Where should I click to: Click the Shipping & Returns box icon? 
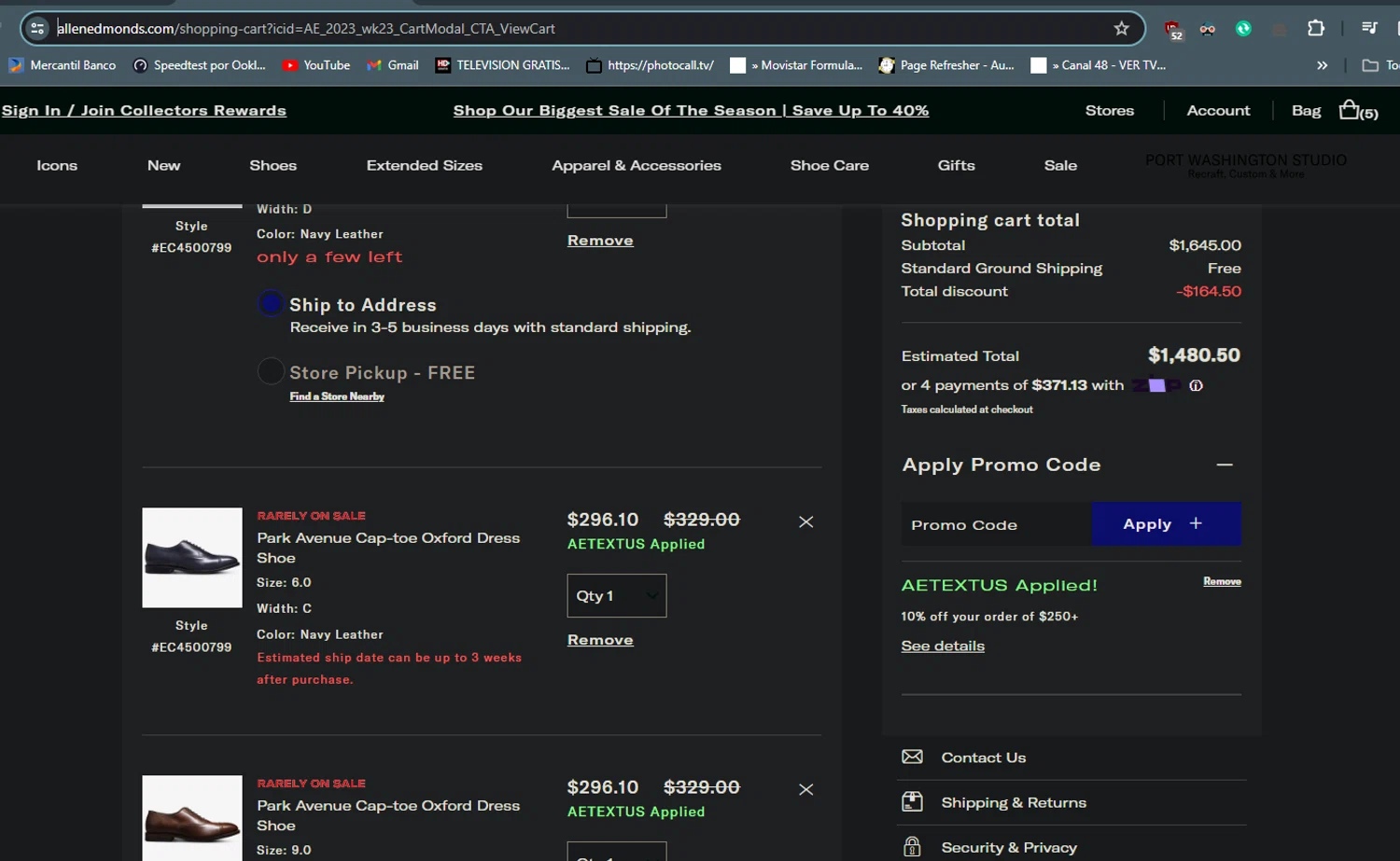(912, 802)
